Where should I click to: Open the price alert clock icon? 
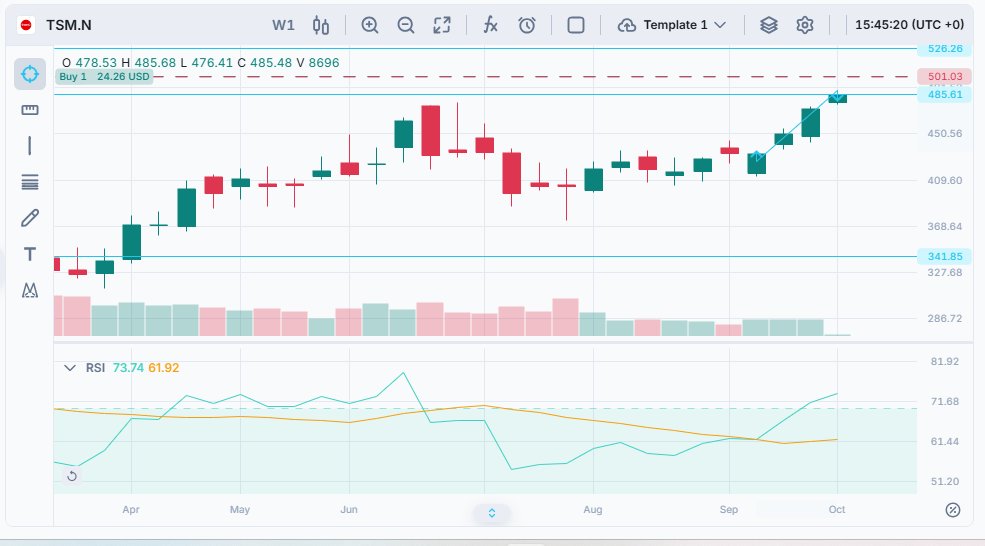[x=526, y=25]
